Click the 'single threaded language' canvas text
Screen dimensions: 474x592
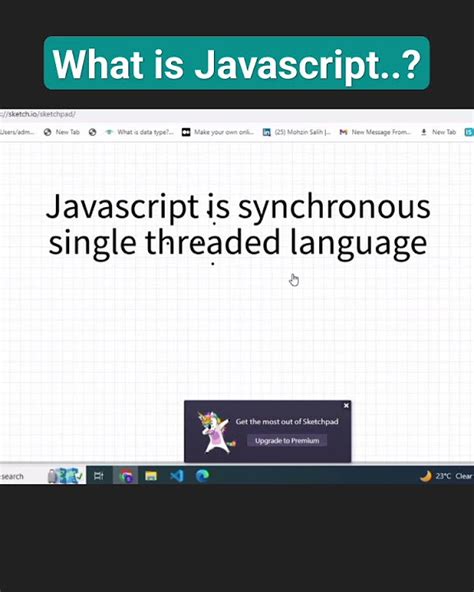tap(238, 244)
